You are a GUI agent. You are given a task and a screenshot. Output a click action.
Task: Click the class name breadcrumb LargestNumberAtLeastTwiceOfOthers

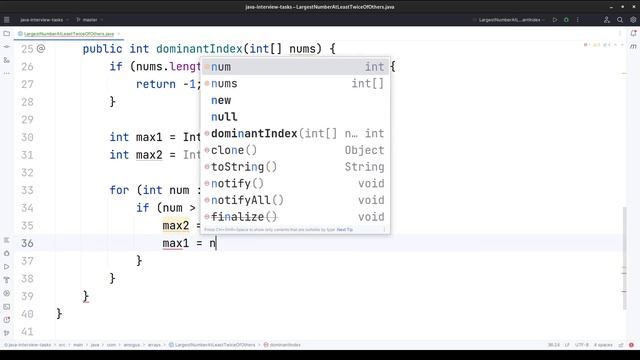tap(212, 345)
